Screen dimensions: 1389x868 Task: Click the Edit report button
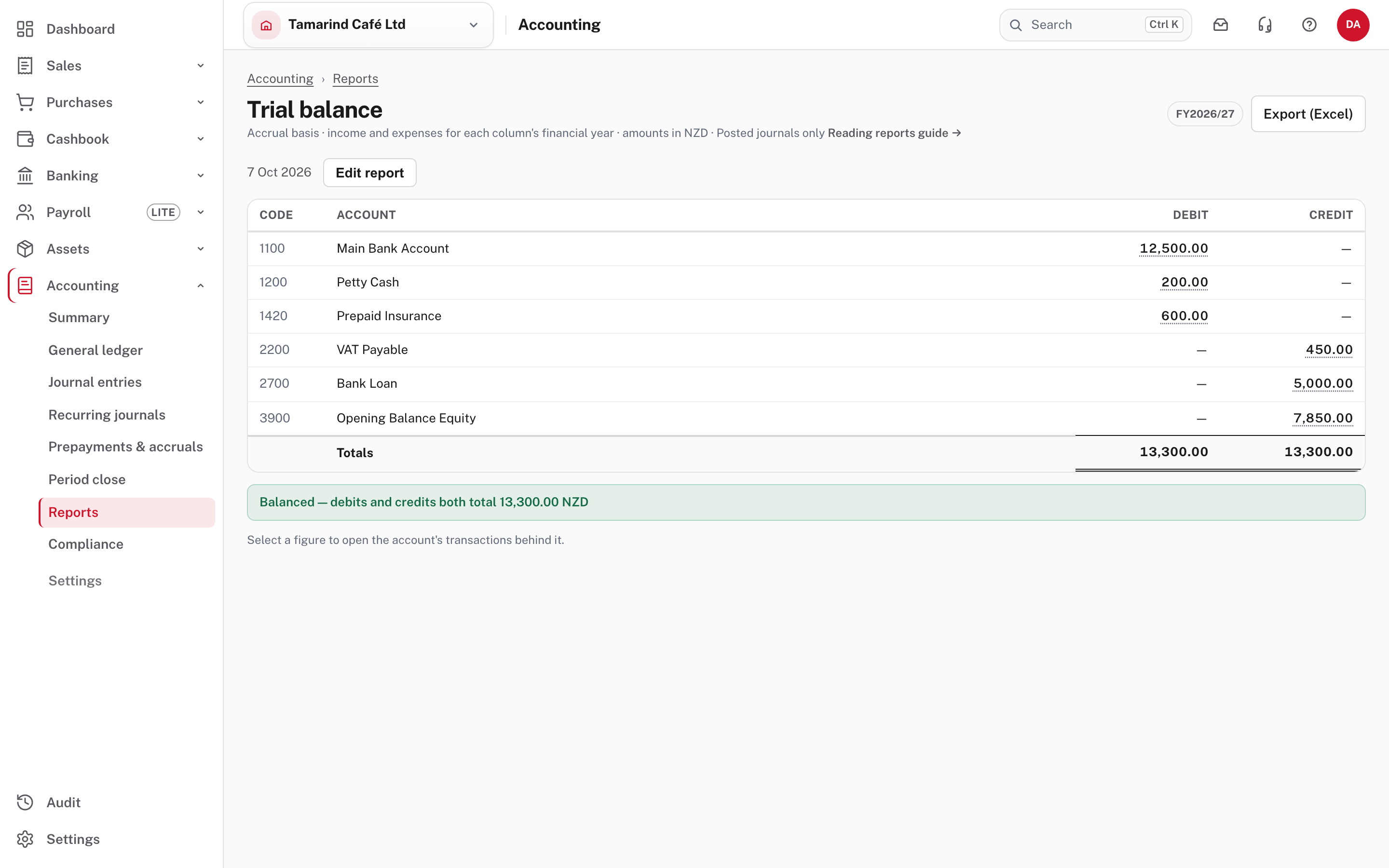(369, 173)
